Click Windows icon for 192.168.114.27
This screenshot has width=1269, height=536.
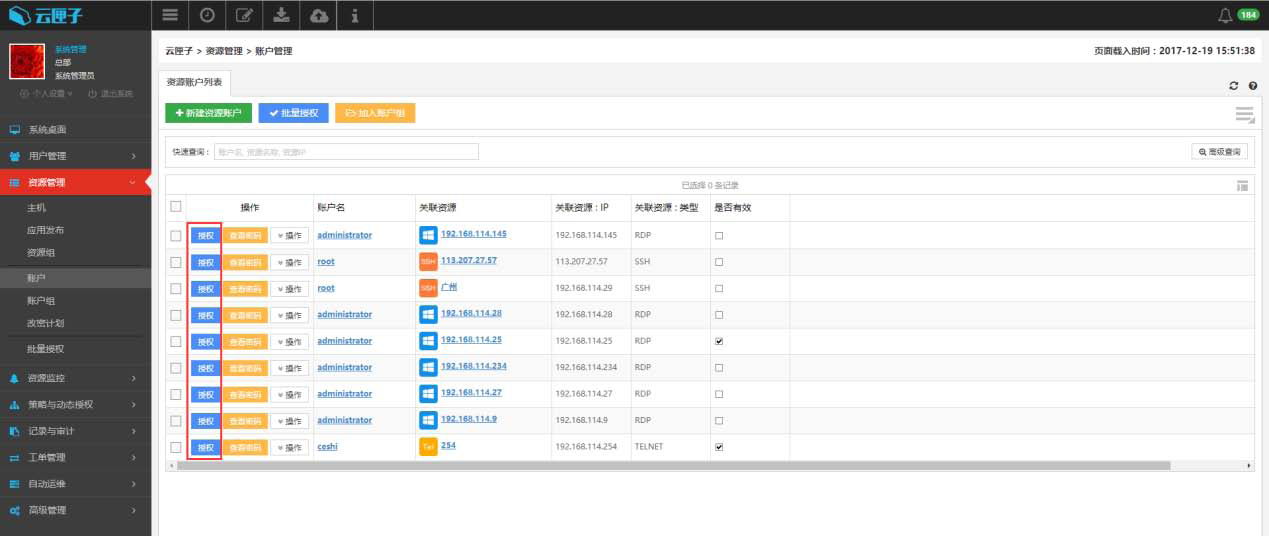point(428,394)
